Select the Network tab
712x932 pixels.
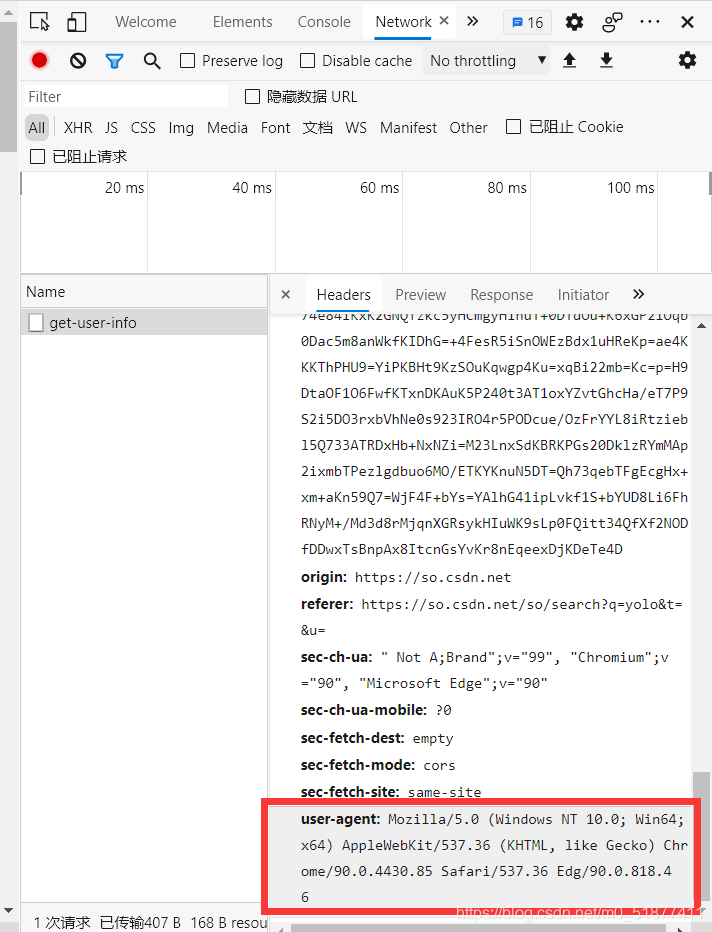(x=404, y=22)
